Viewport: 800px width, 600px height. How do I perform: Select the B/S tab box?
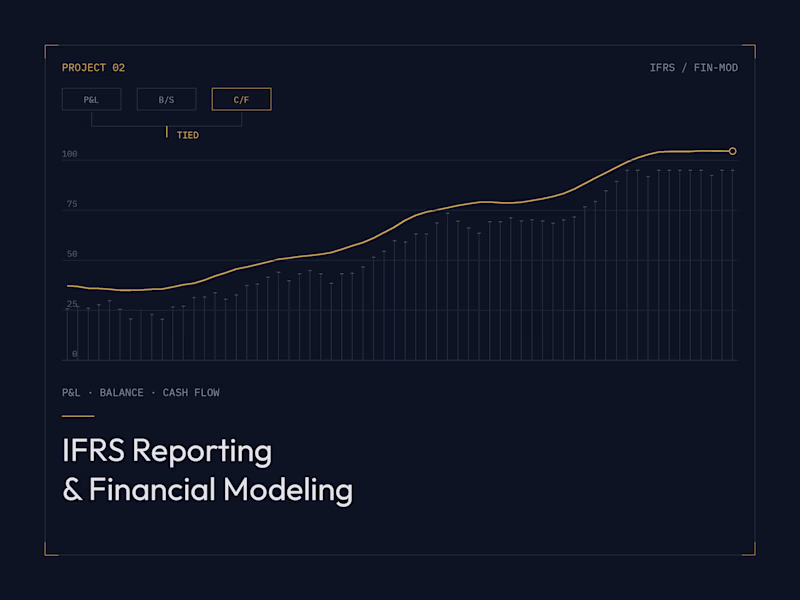166,99
